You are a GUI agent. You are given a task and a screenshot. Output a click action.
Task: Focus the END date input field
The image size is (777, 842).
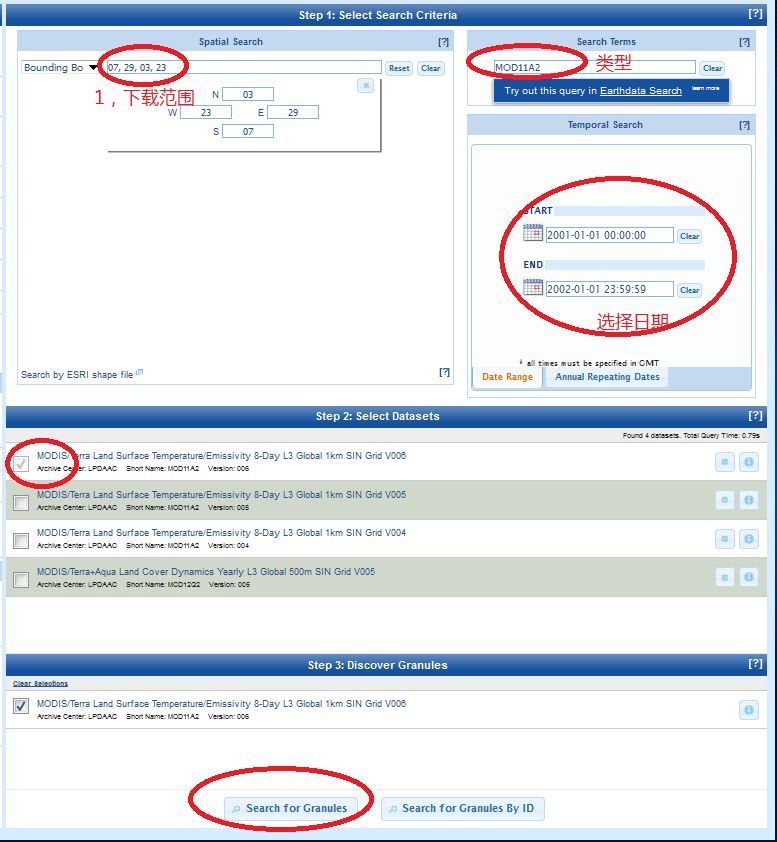point(609,289)
